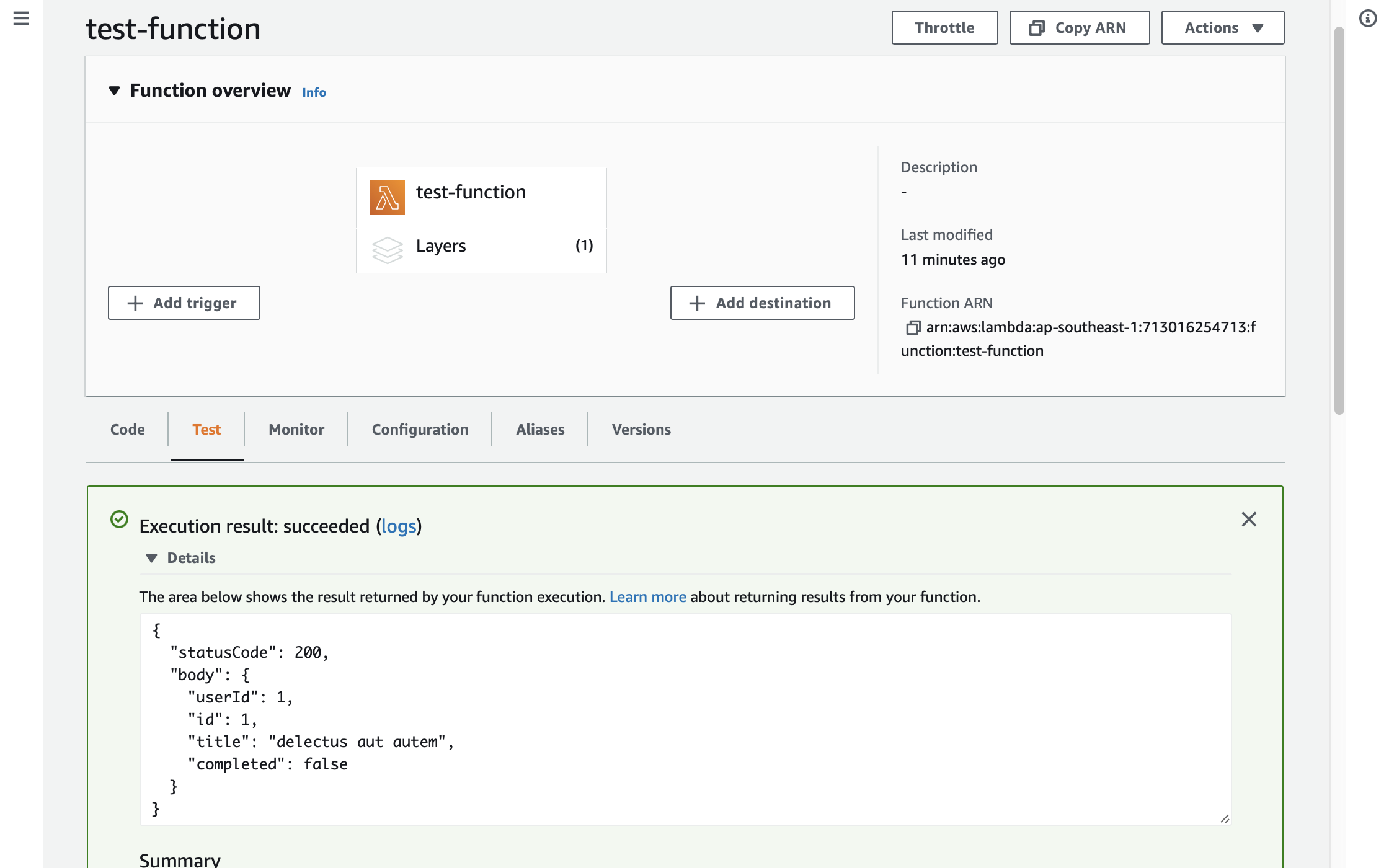Viewport: 1389px width, 868px height.
Task: Dismiss the execution result with the X
Action: click(x=1249, y=520)
